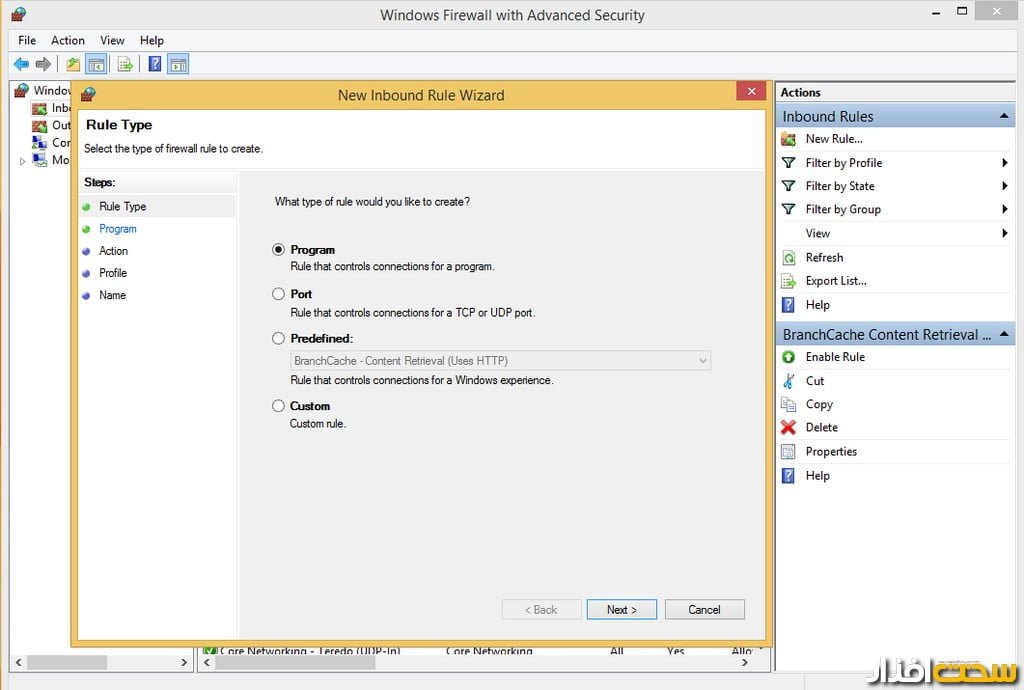Viewport: 1024px width, 690px height.
Task: Cancel the New Inbound Rule Wizard
Action: [x=704, y=609]
